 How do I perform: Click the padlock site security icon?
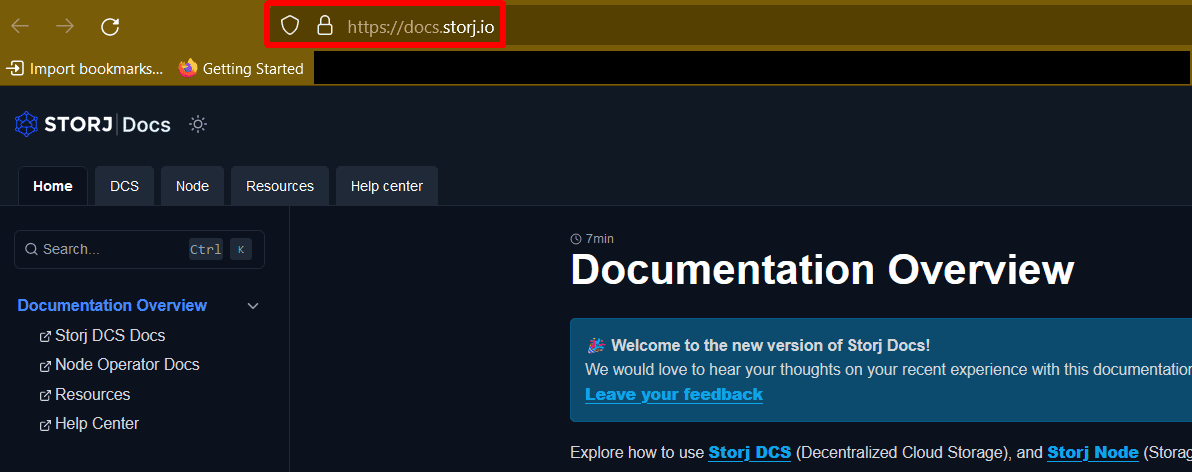[324, 26]
